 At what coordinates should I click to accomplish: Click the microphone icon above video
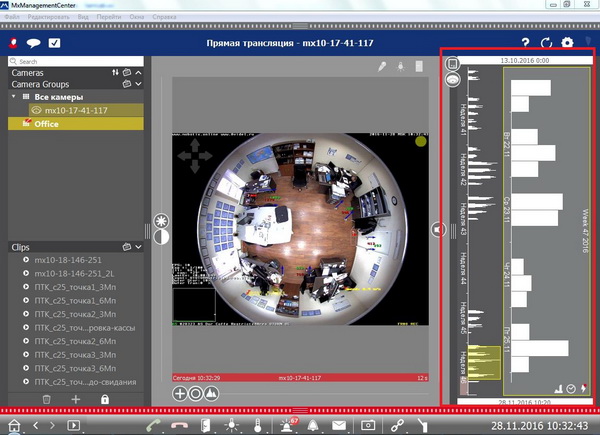tap(382, 66)
